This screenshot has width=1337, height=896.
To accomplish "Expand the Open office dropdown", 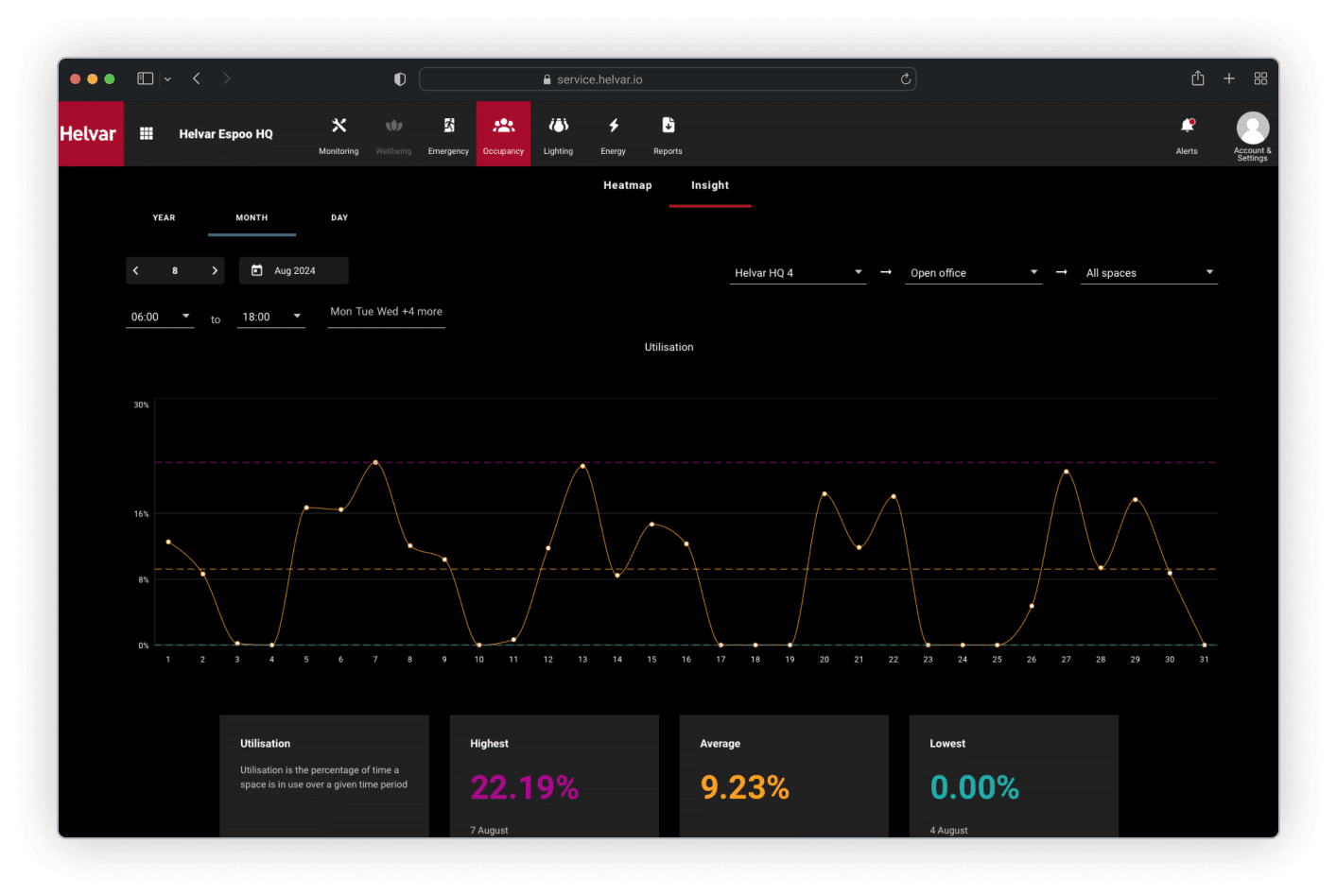I will (x=973, y=273).
